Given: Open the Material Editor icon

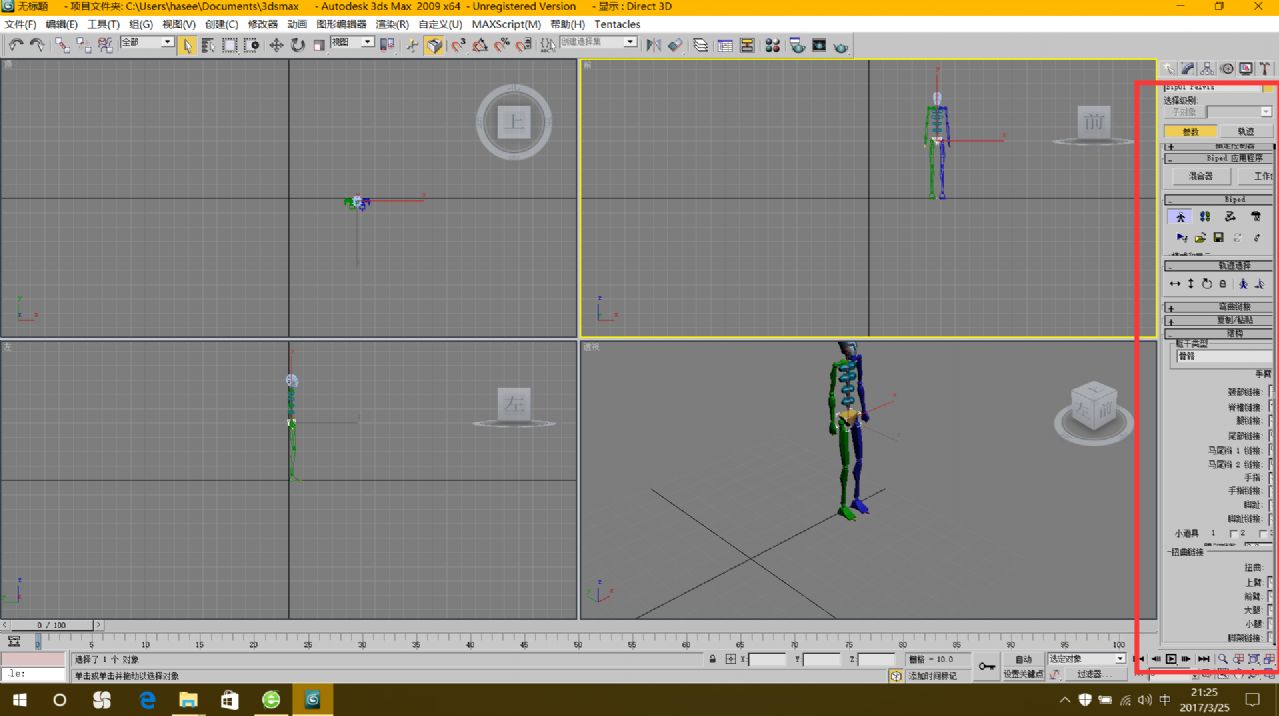Looking at the screenshot, I should click(x=772, y=45).
